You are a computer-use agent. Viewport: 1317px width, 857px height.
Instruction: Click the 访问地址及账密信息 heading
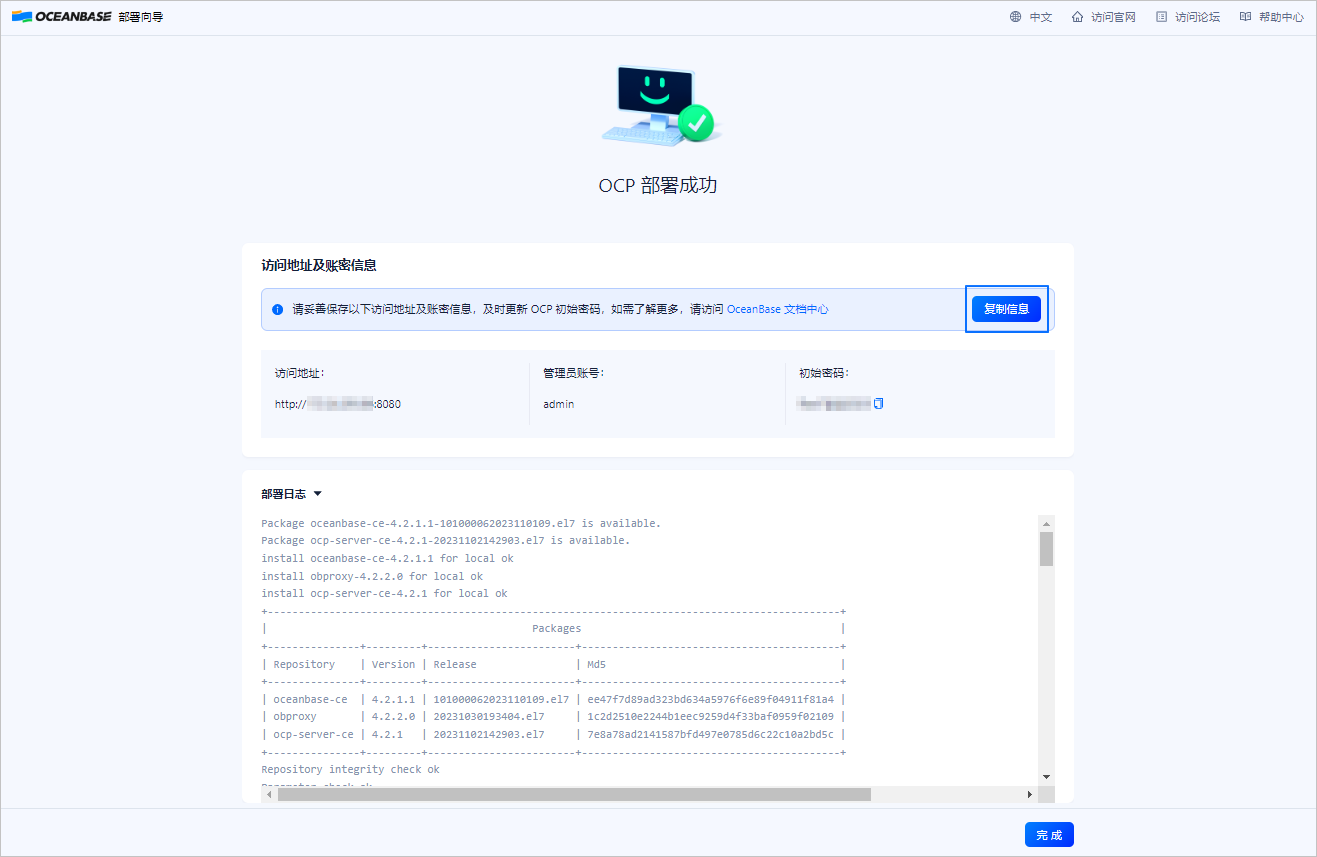pos(319,266)
